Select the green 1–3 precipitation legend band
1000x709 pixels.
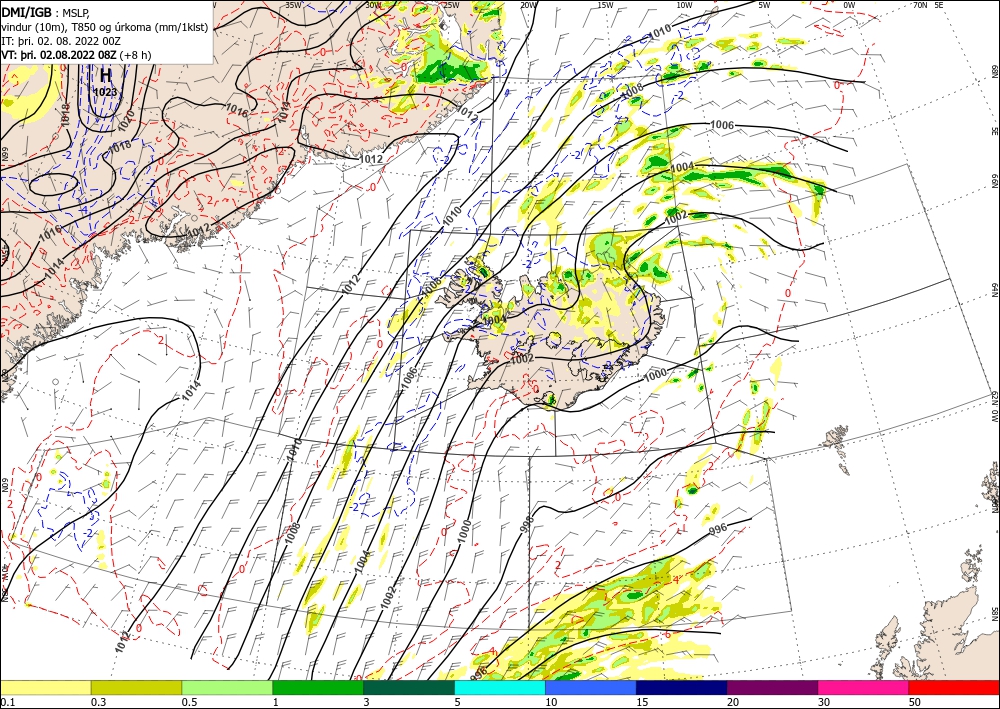[318, 687]
